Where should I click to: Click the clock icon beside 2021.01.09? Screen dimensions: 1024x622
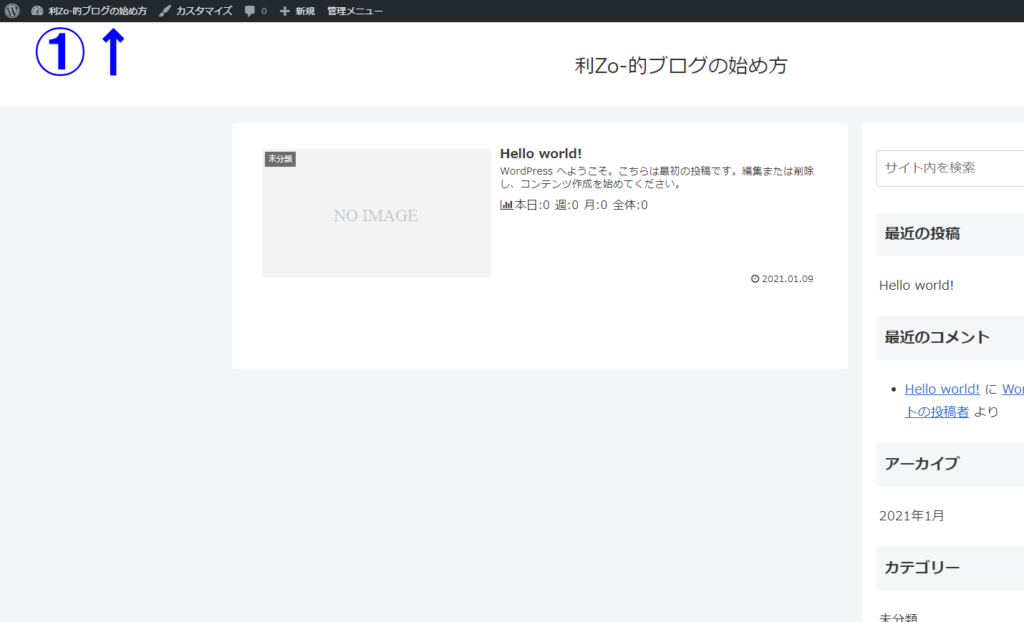(754, 279)
